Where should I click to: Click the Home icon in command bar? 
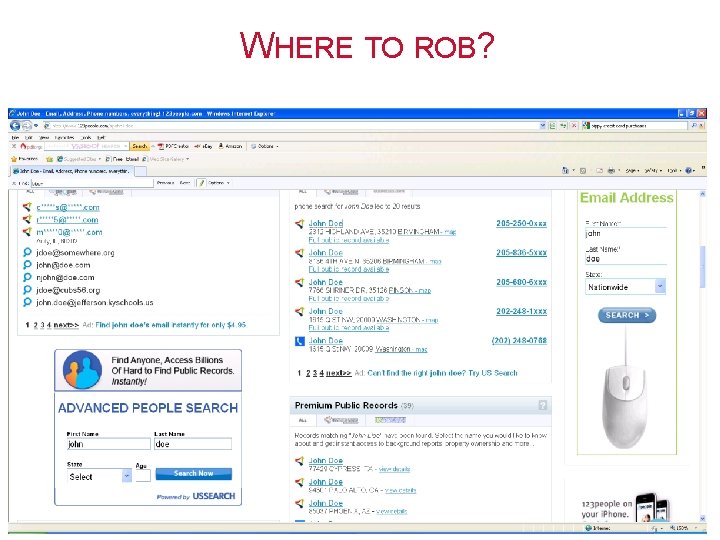tap(565, 170)
